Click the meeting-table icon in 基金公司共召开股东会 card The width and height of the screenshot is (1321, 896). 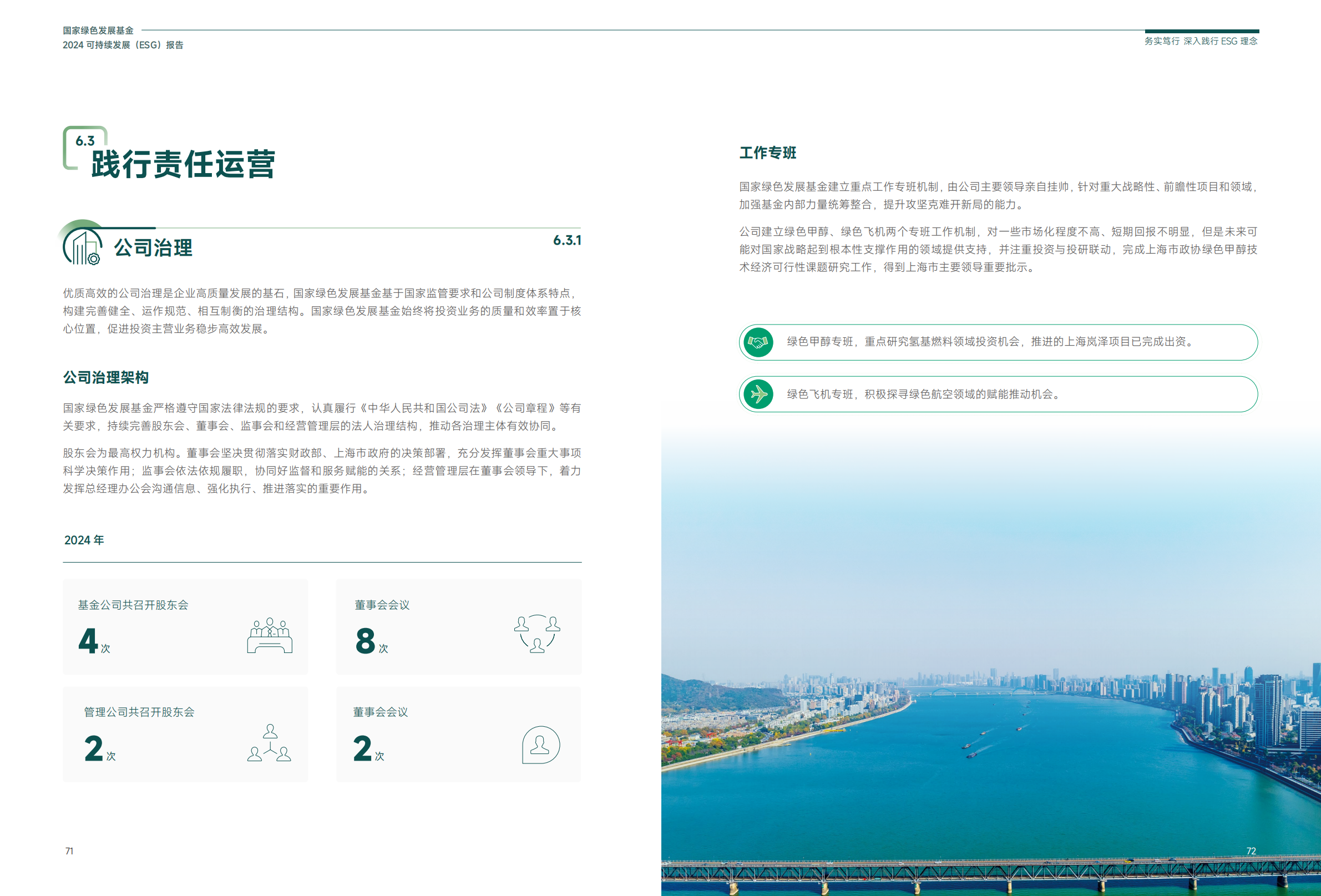coord(270,636)
